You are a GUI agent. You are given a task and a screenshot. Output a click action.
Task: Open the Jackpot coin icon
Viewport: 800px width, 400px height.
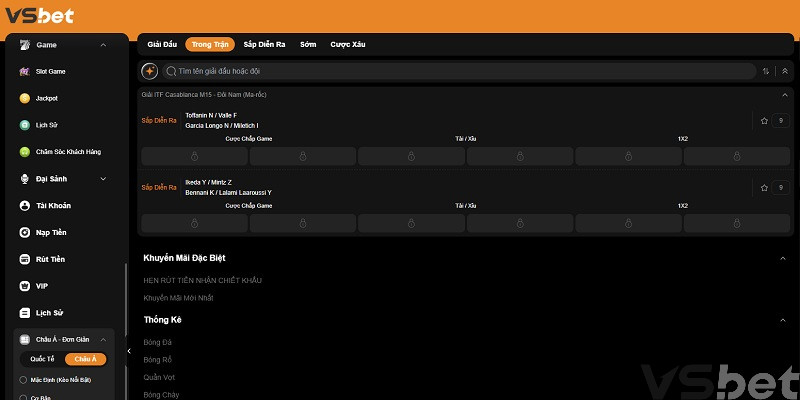point(24,98)
